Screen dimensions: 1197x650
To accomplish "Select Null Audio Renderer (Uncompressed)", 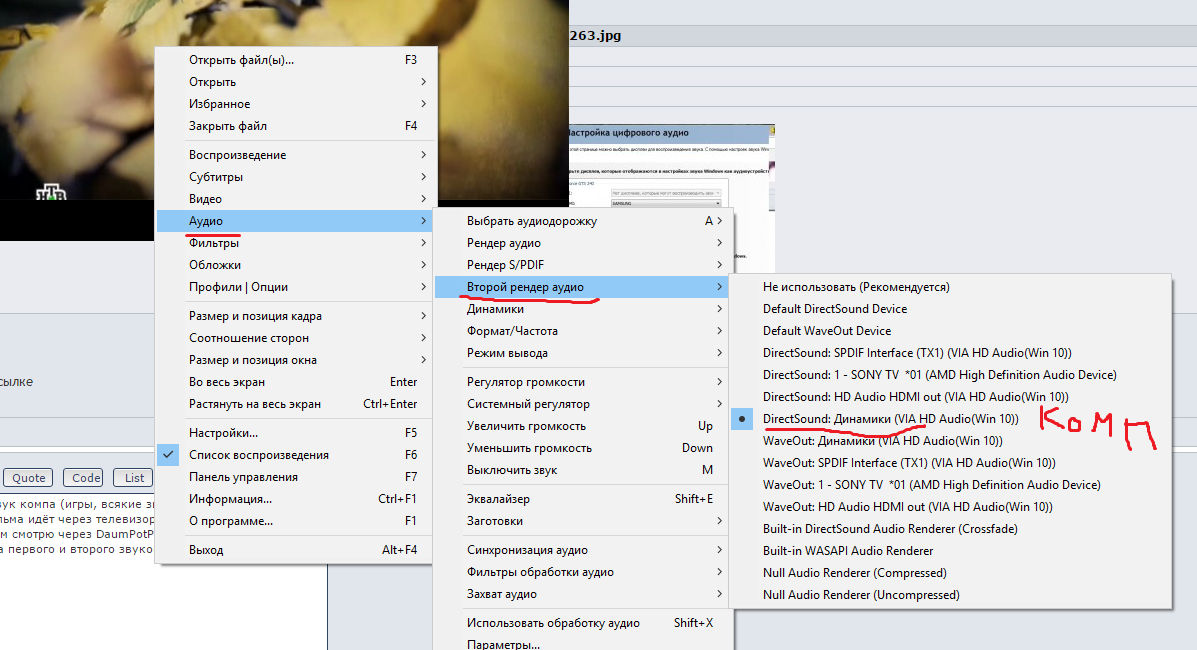I will [x=950, y=595].
